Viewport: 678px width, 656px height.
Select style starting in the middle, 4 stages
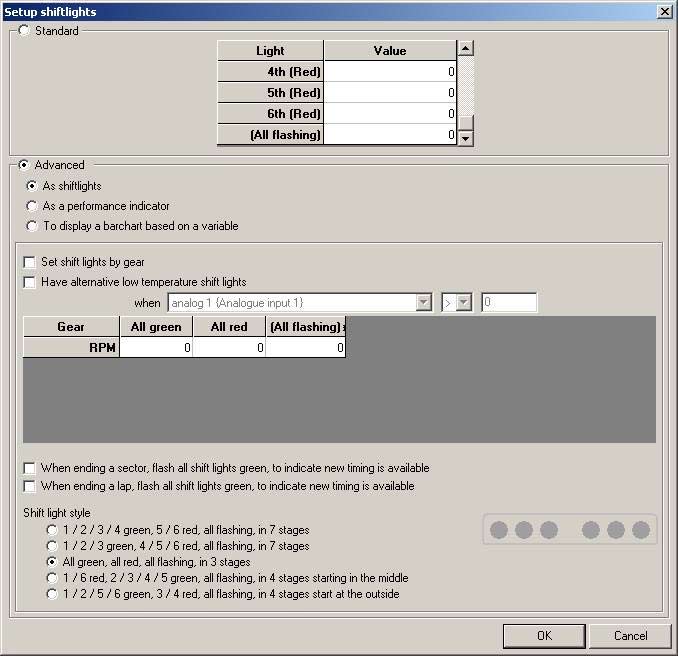[x=52, y=578]
